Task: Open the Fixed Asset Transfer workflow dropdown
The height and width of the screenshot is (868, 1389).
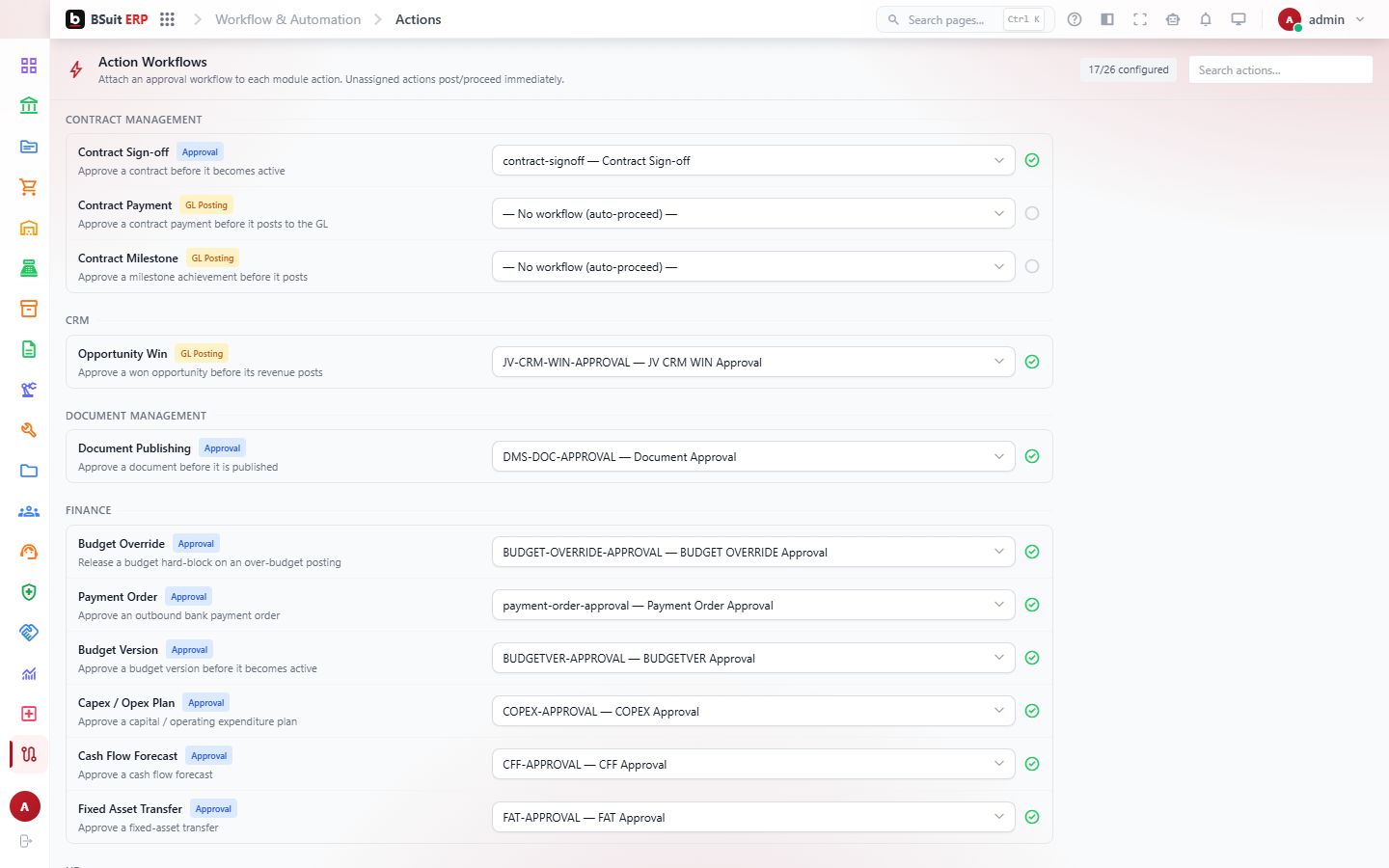Action: point(753,817)
